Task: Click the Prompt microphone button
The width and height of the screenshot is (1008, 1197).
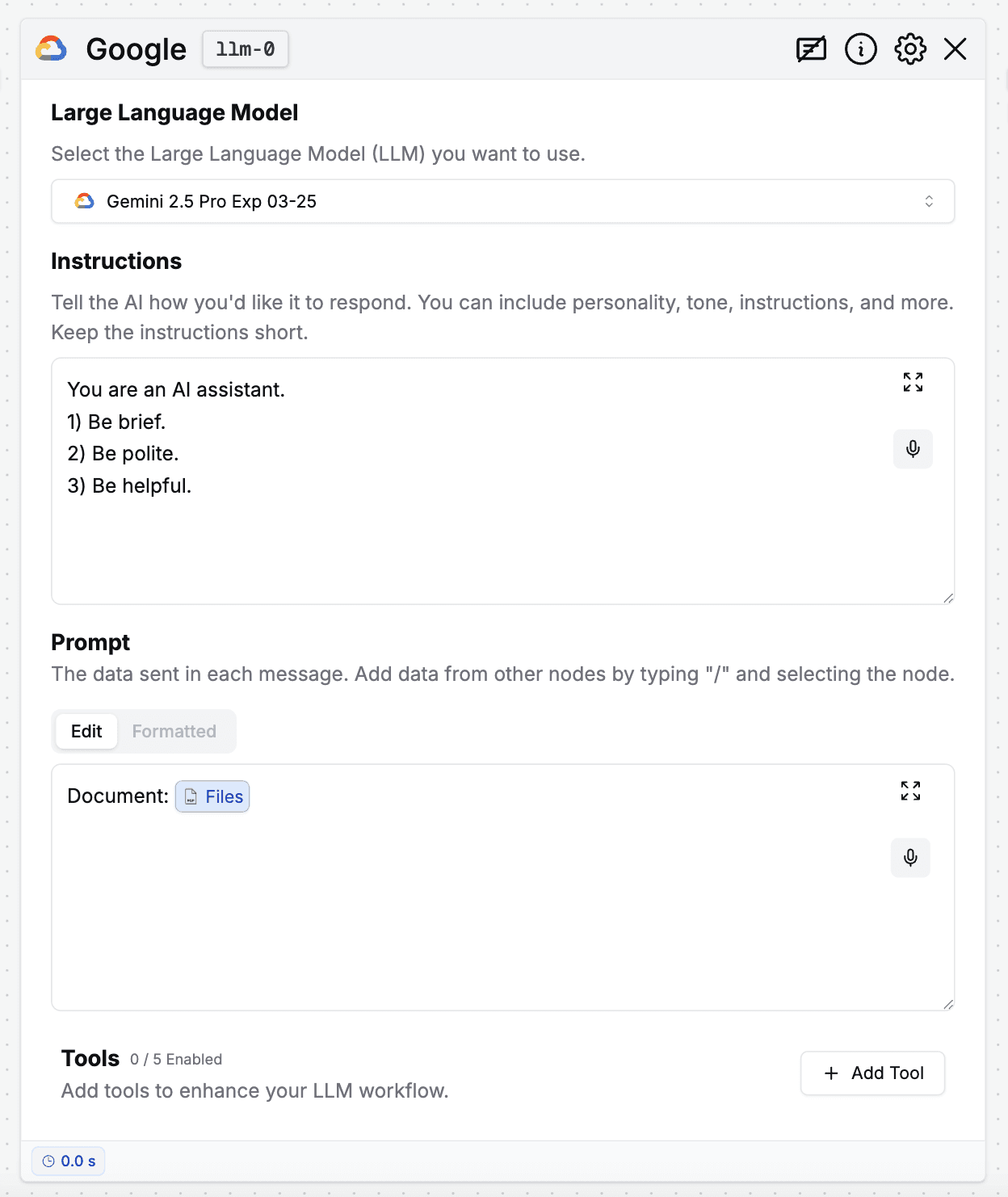Action: (x=910, y=857)
